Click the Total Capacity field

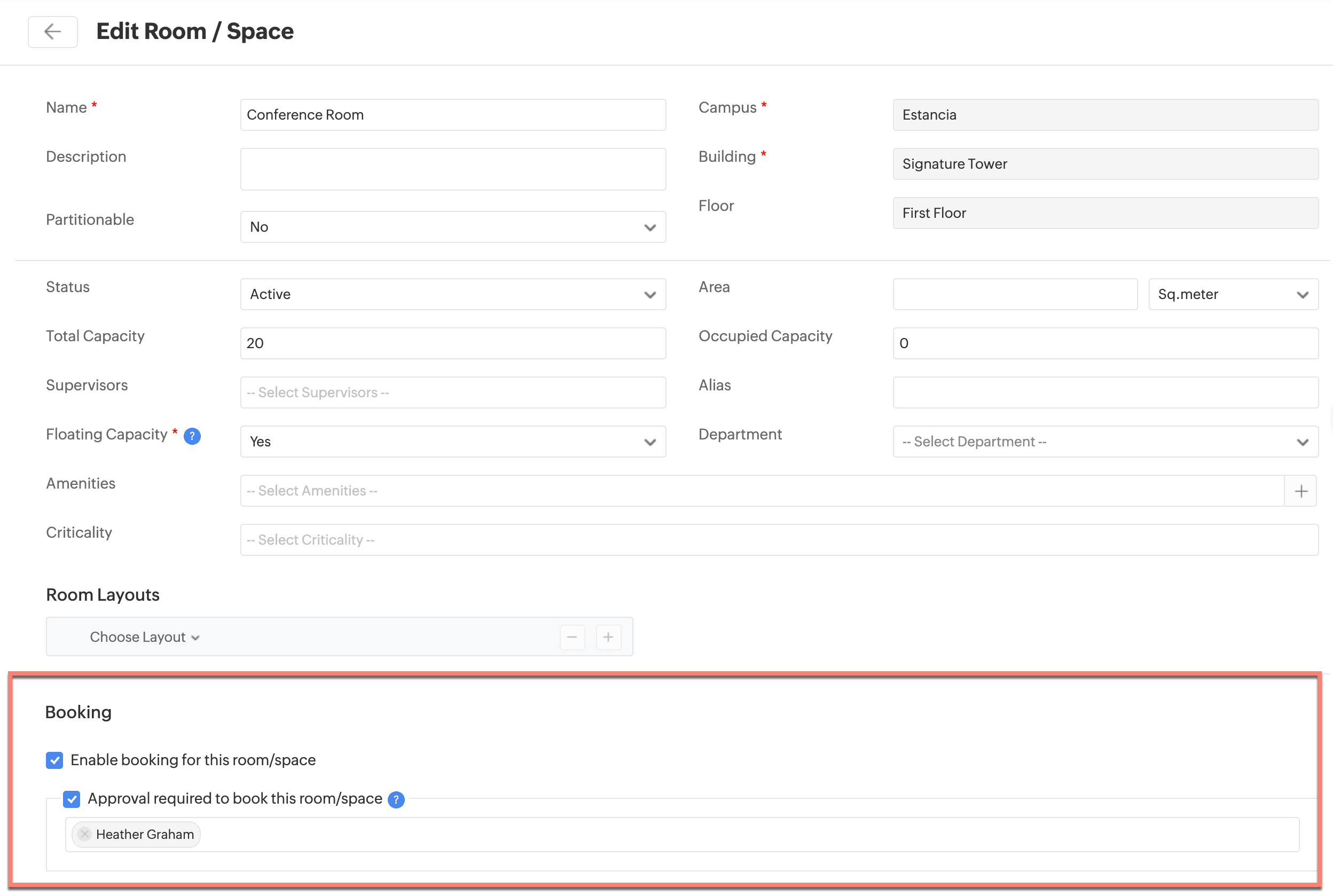pyautogui.click(x=452, y=343)
